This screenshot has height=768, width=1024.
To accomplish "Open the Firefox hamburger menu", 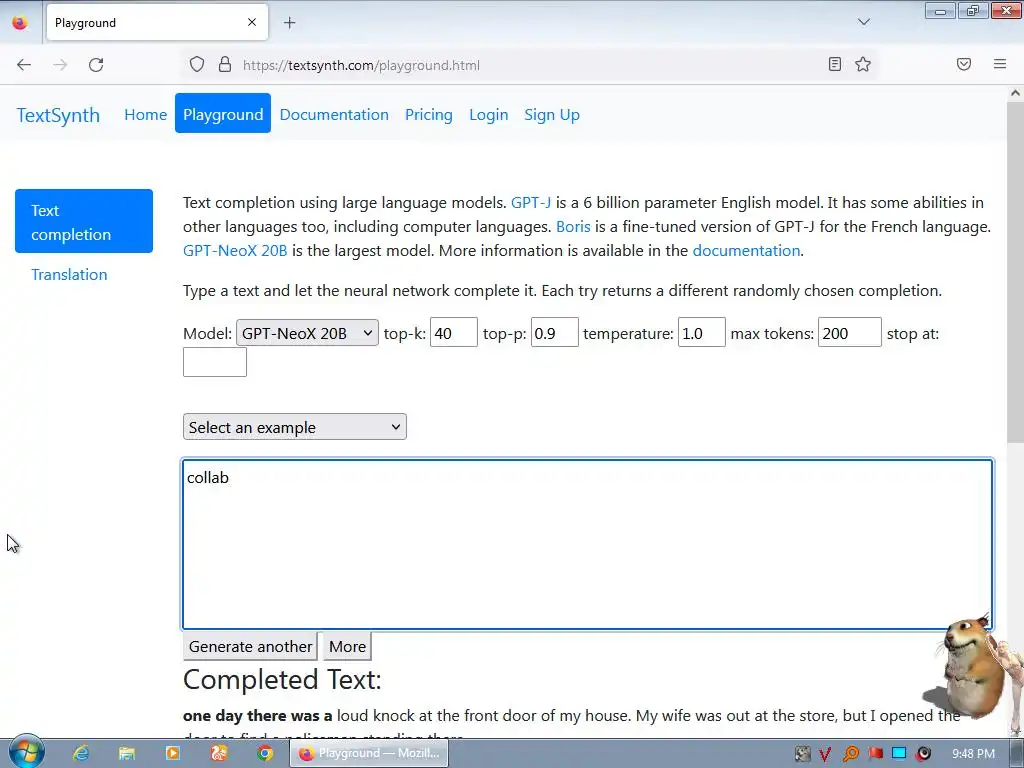I will tap(1000, 64).
